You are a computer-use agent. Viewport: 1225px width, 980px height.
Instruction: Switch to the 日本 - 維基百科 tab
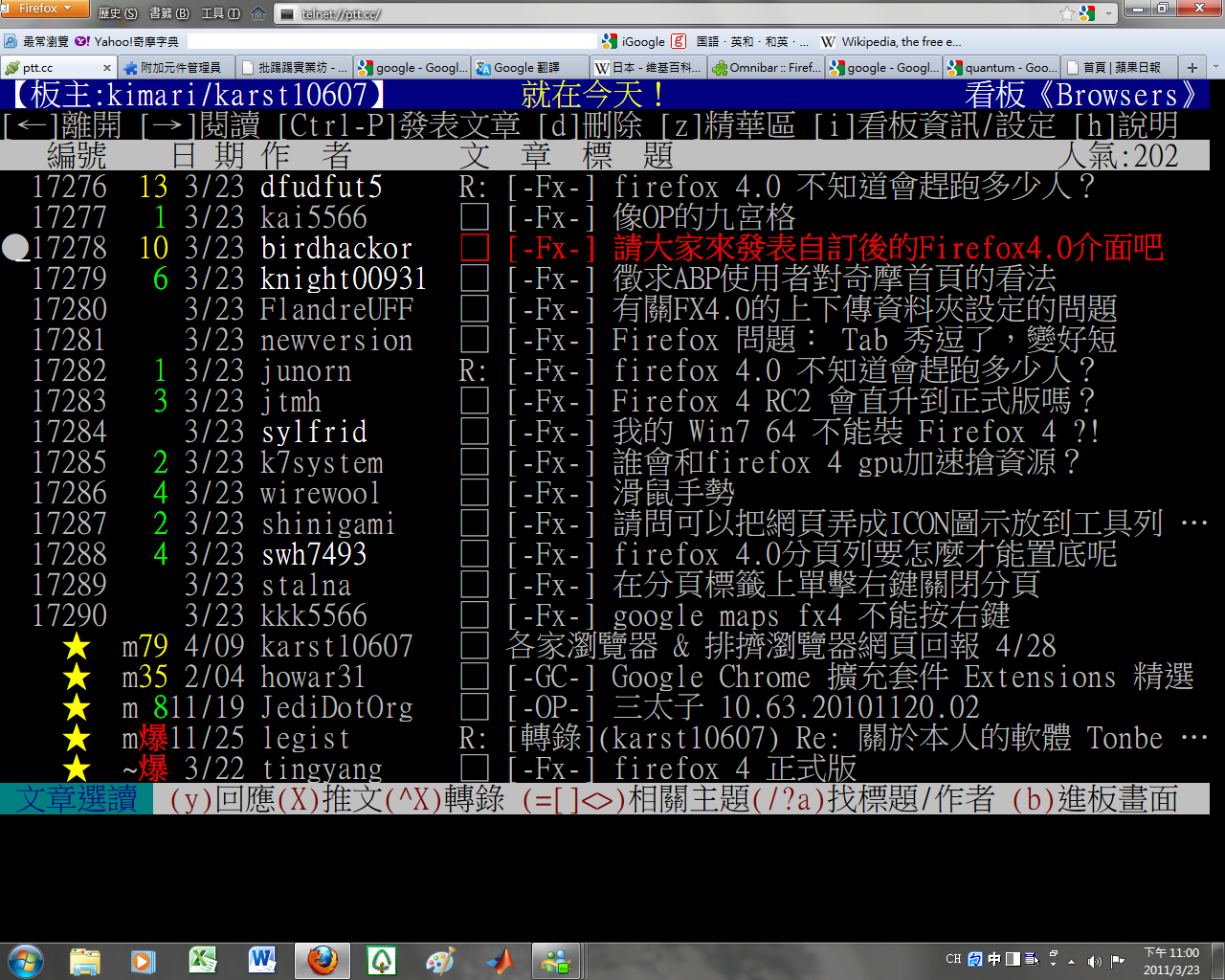(648, 67)
